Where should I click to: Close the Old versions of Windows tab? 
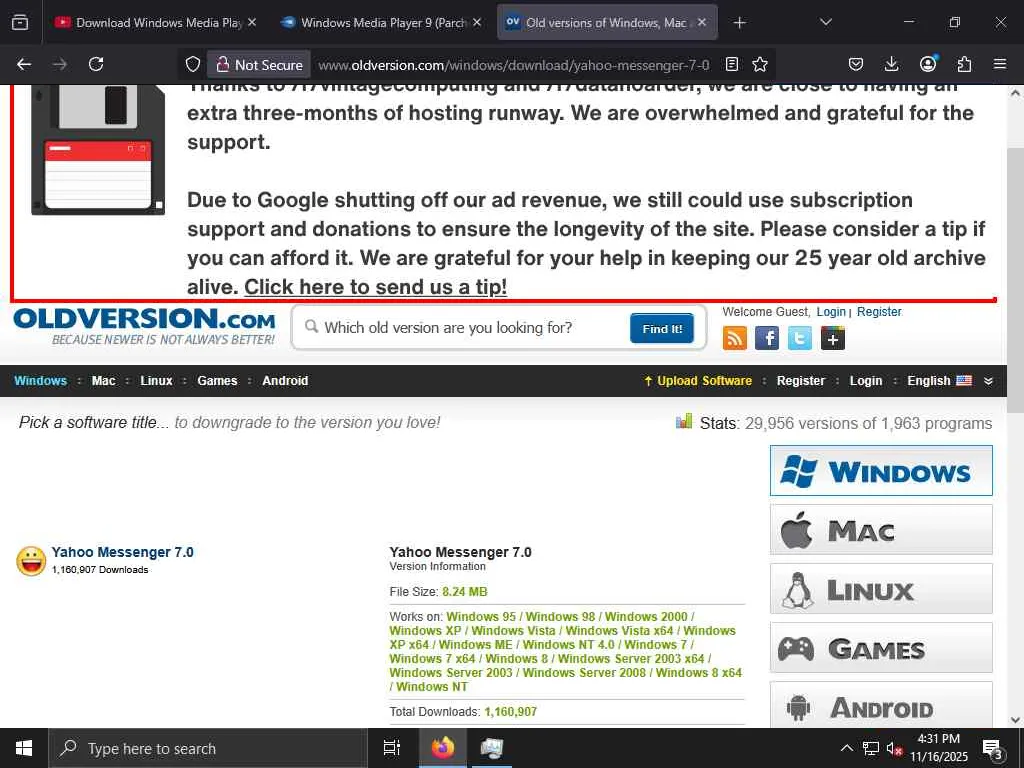701,22
